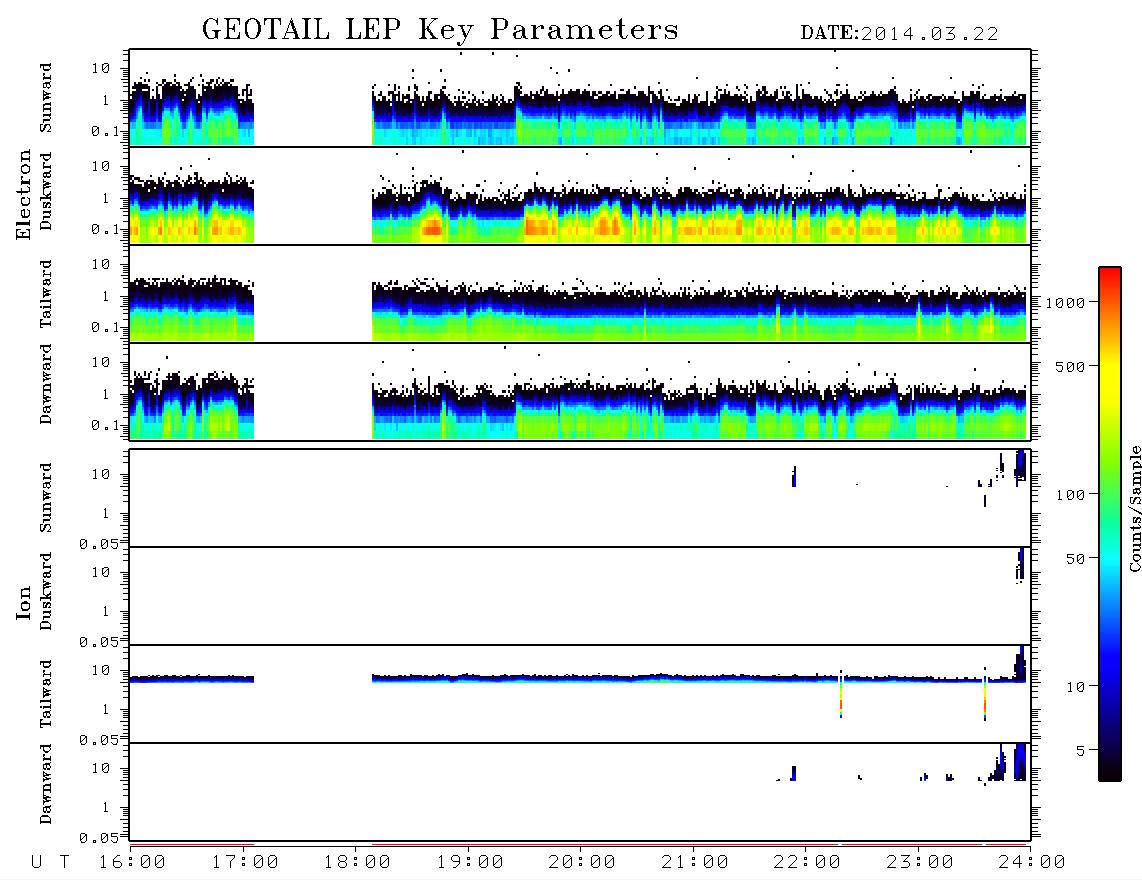Click the Ion Tailward spike near 22:20
This screenshot has height=880, width=1142.
[x=840, y=696]
